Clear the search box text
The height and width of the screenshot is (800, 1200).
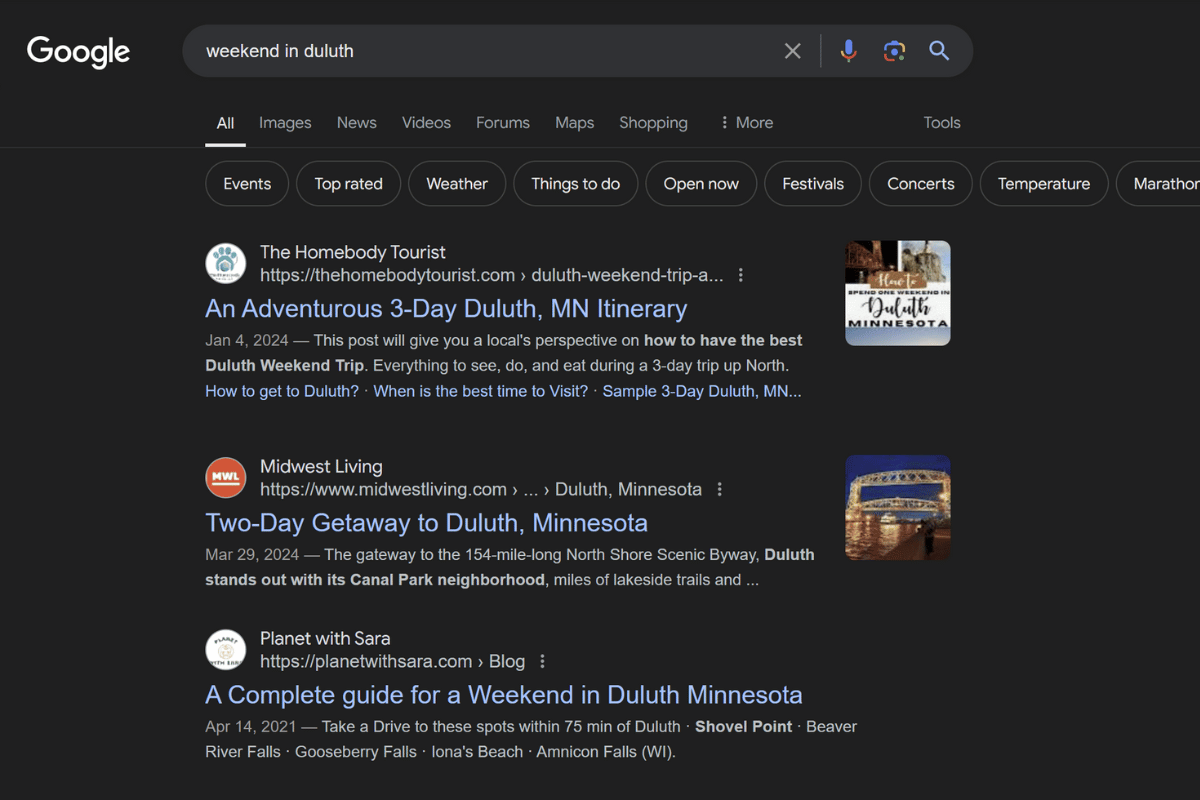point(792,51)
